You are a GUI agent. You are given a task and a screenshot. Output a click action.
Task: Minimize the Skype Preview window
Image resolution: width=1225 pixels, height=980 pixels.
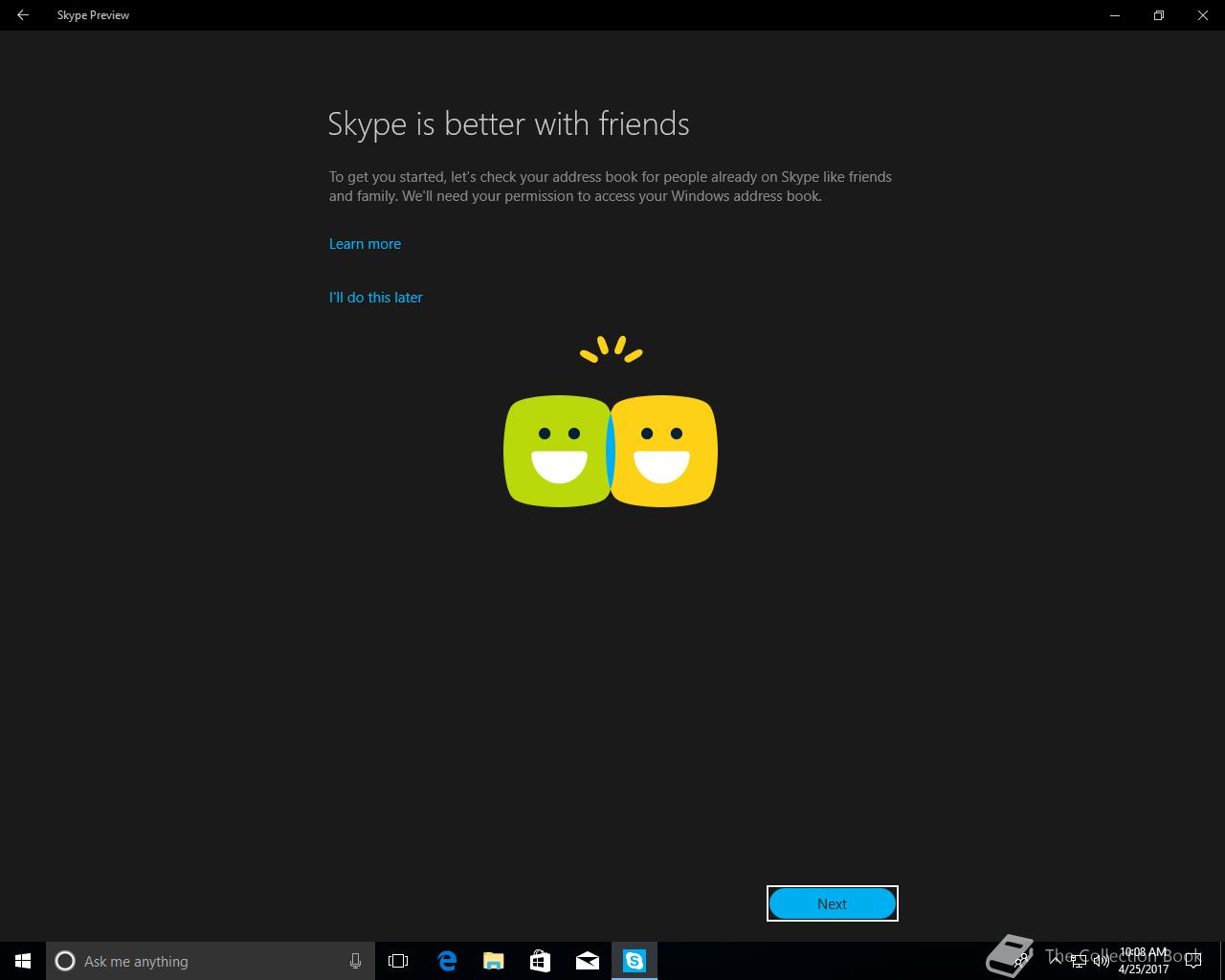(x=1115, y=15)
